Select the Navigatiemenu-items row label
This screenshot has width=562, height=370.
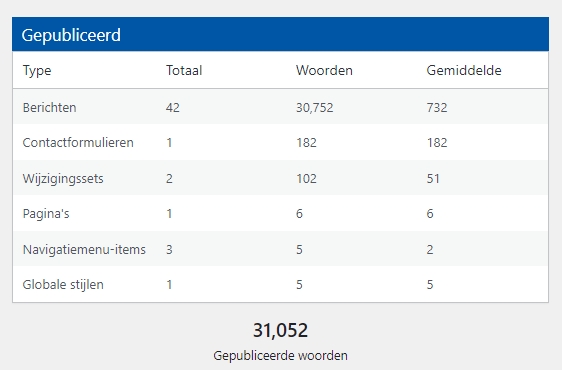pyautogui.click(x=84, y=249)
